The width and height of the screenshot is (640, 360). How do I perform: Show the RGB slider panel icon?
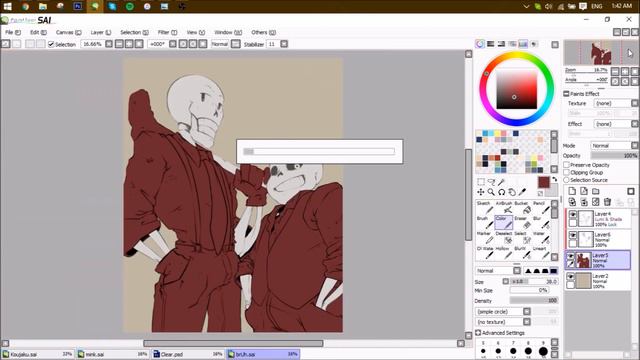(491, 44)
